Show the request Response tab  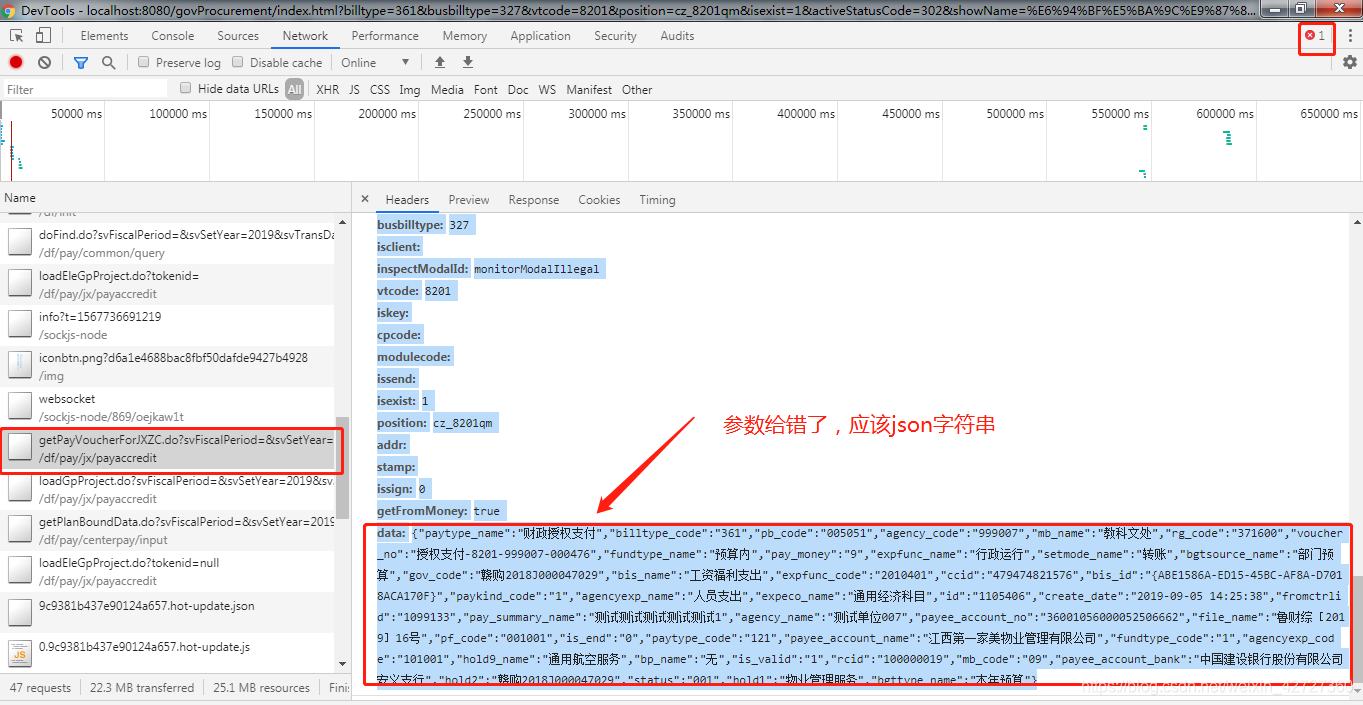click(534, 200)
